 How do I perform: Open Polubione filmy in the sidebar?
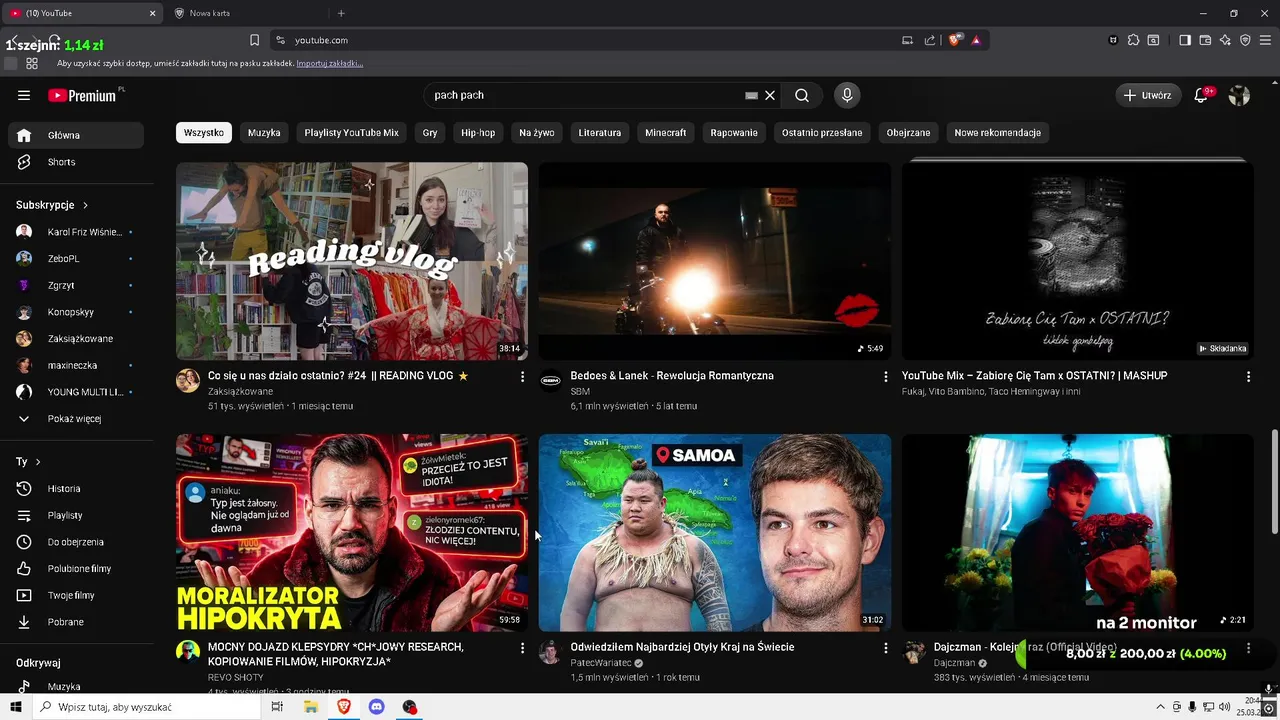pos(76,569)
